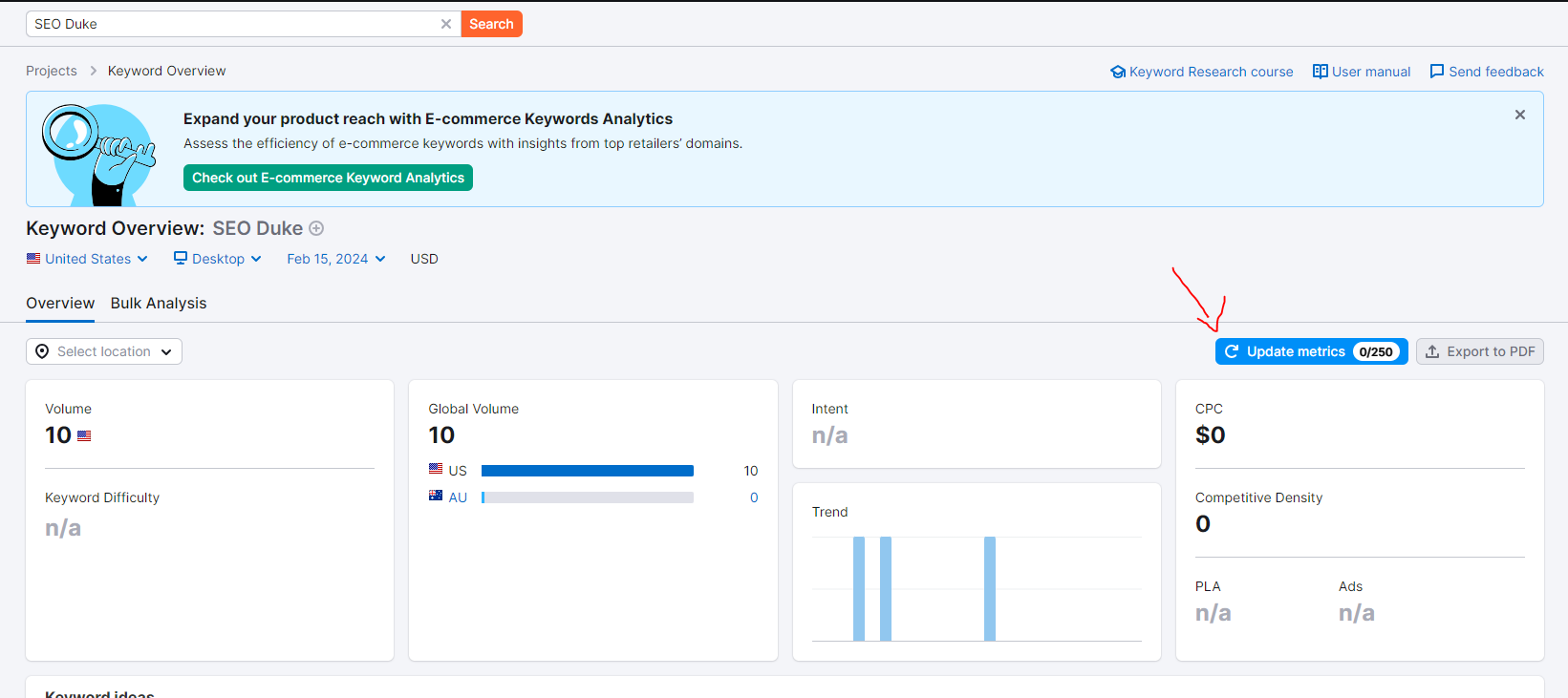
Task: Click the US country link in Global Volume
Action: coord(458,471)
